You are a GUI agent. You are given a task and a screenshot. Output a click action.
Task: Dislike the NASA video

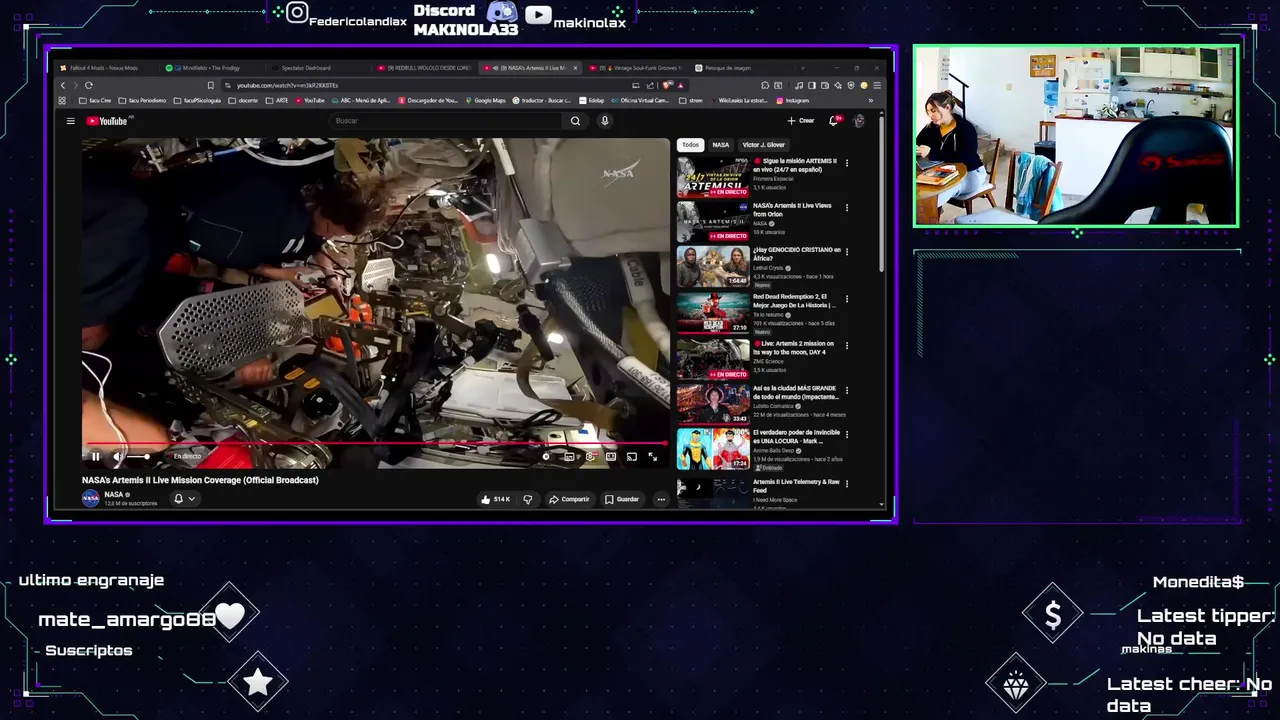tap(528, 499)
